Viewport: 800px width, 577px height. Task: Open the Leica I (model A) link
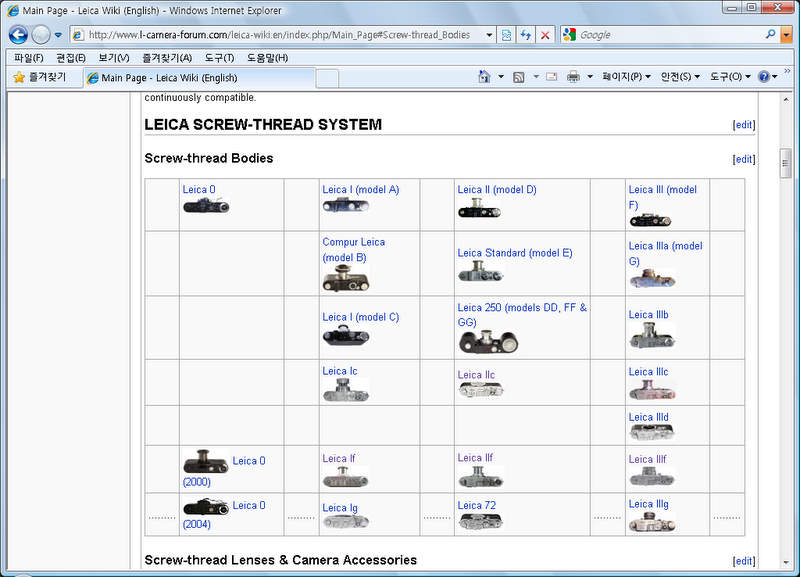[x=360, y=190]
